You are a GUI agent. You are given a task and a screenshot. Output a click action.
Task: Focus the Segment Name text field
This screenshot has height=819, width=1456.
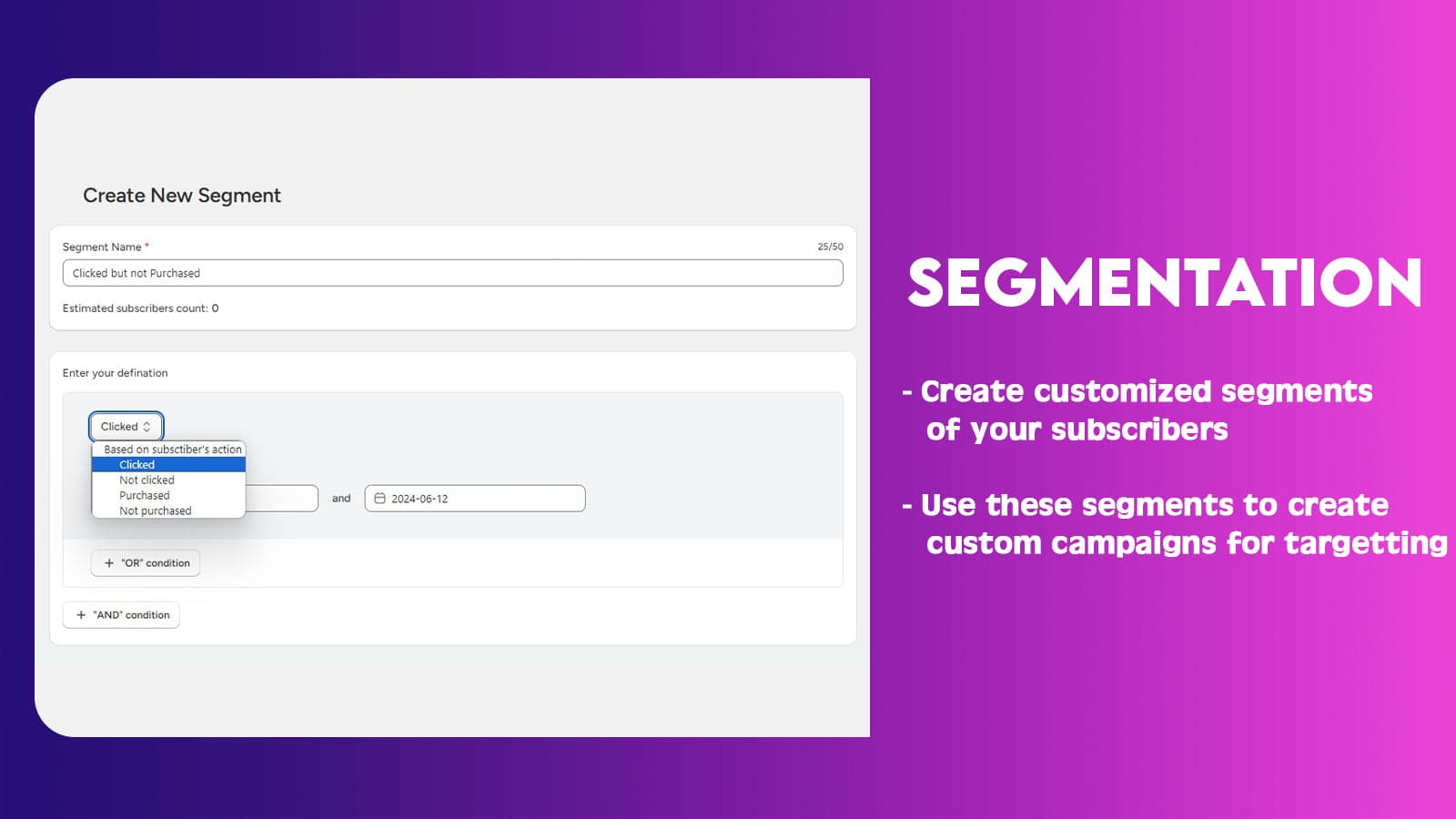tap(452, 273)
